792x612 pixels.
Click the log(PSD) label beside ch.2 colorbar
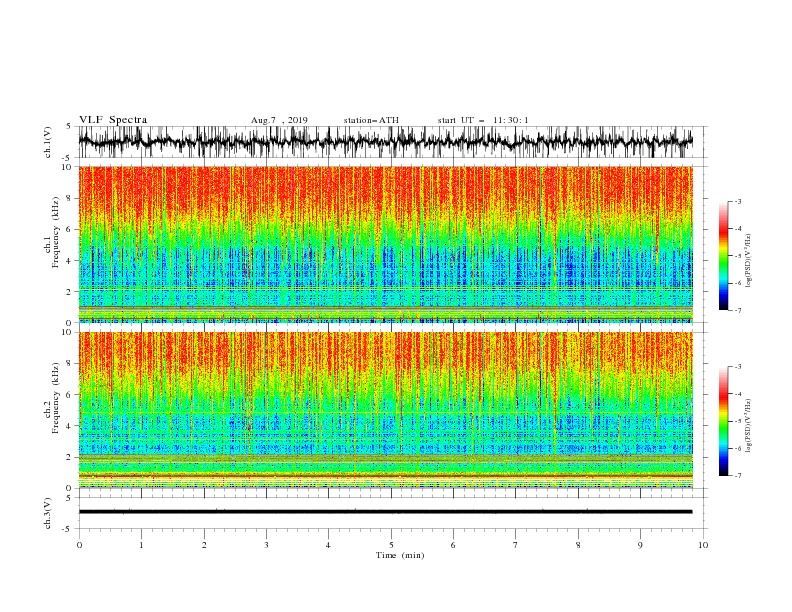pyautogui.click(x=748, y=426)
